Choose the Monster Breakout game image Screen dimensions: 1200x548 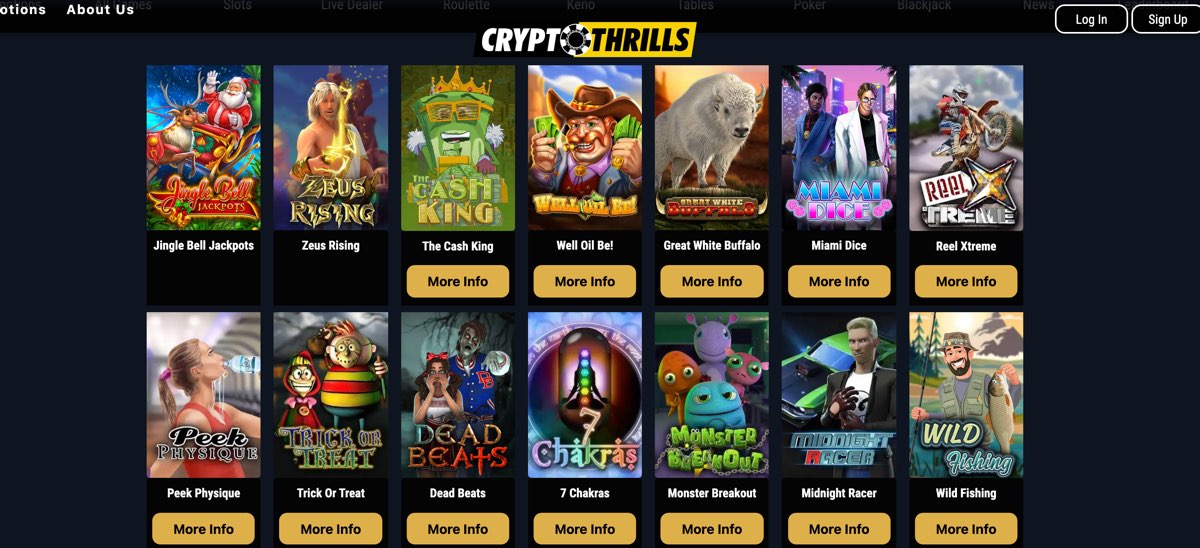[712, 395]
